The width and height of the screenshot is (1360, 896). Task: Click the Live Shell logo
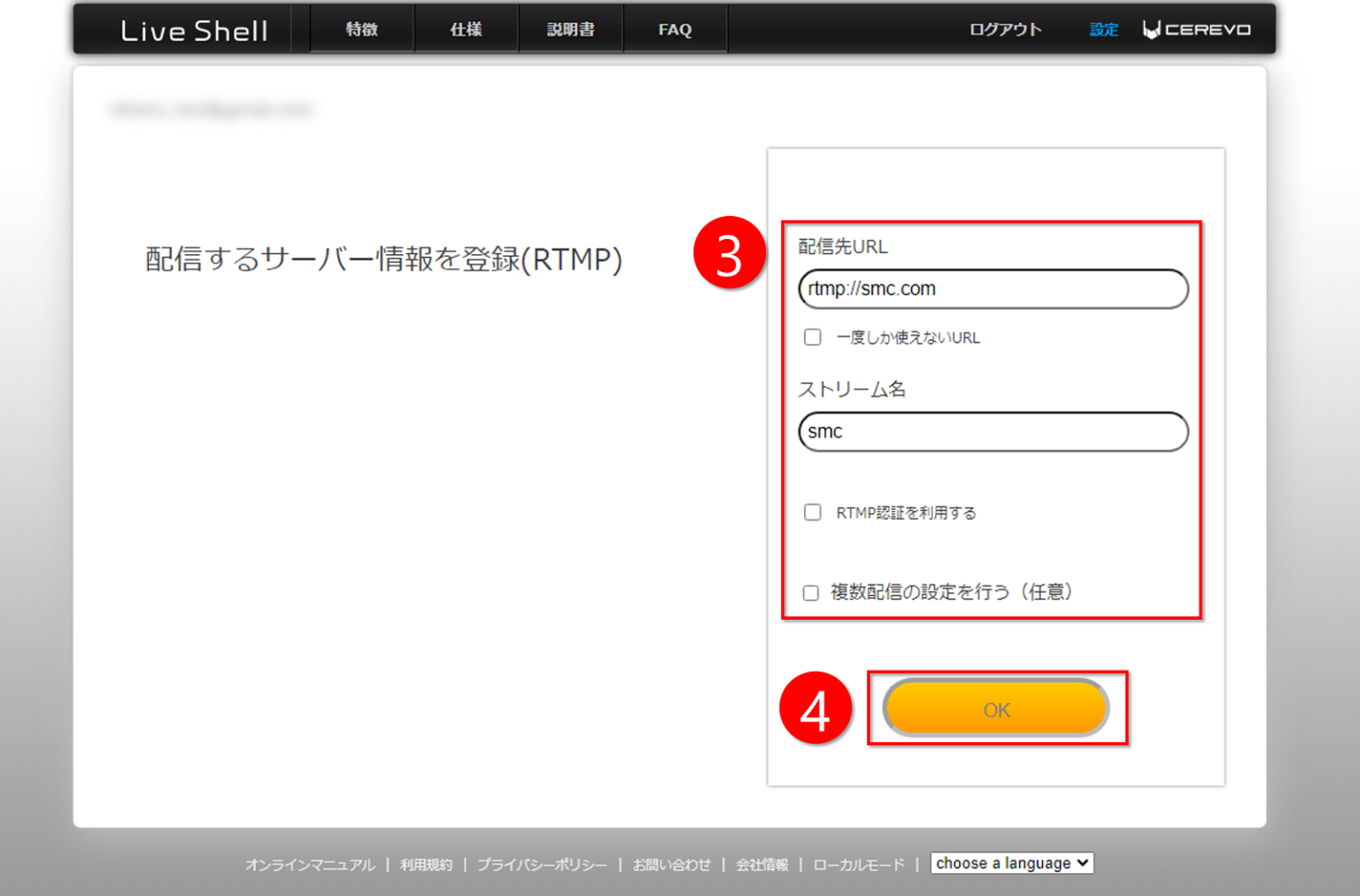tap(194, 30)
